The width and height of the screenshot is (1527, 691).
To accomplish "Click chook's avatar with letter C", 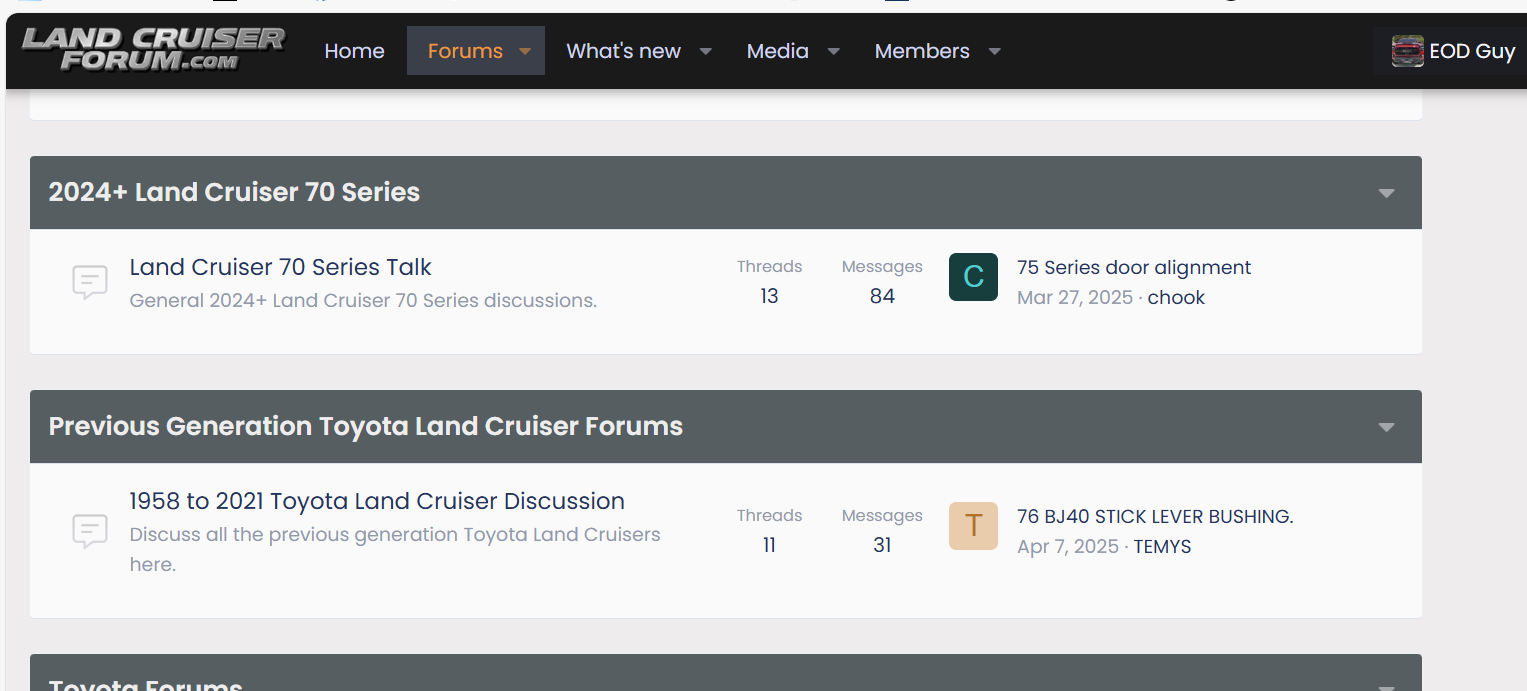I will point(973,277).
